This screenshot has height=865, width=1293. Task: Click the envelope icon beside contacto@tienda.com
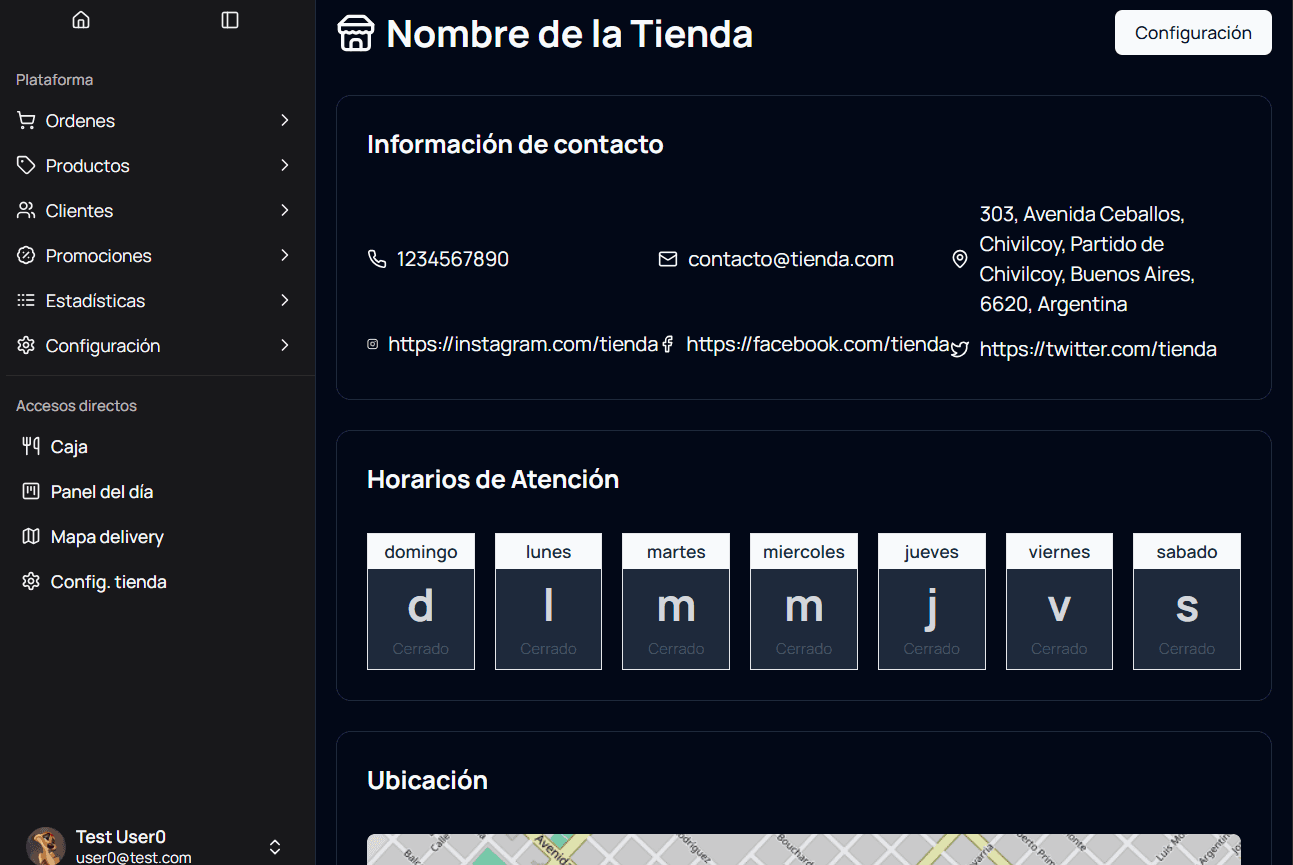click(668, 259)
